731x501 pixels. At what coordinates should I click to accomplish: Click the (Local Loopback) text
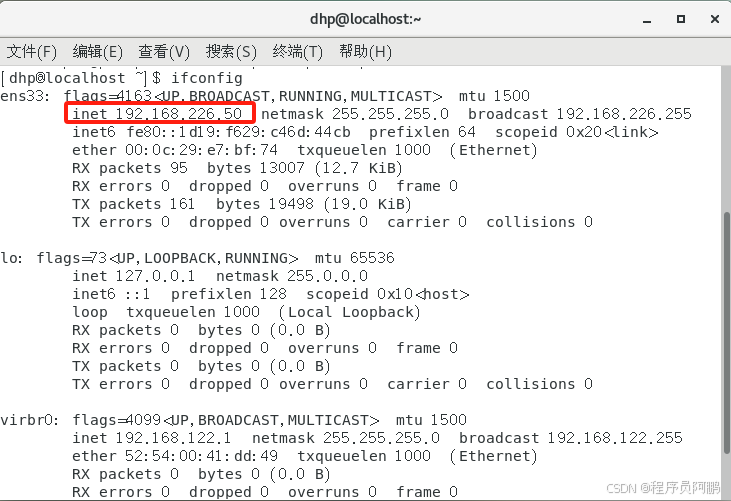click(350, 312)
